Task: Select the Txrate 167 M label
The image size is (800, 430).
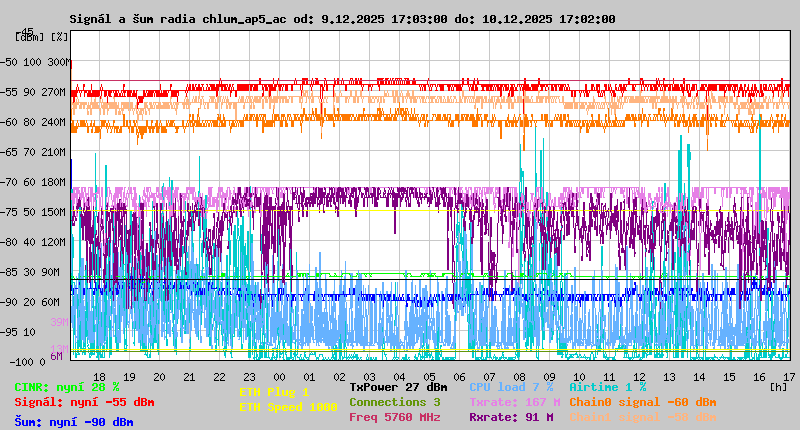Action: pyautogui.click(x=514, y=402)
